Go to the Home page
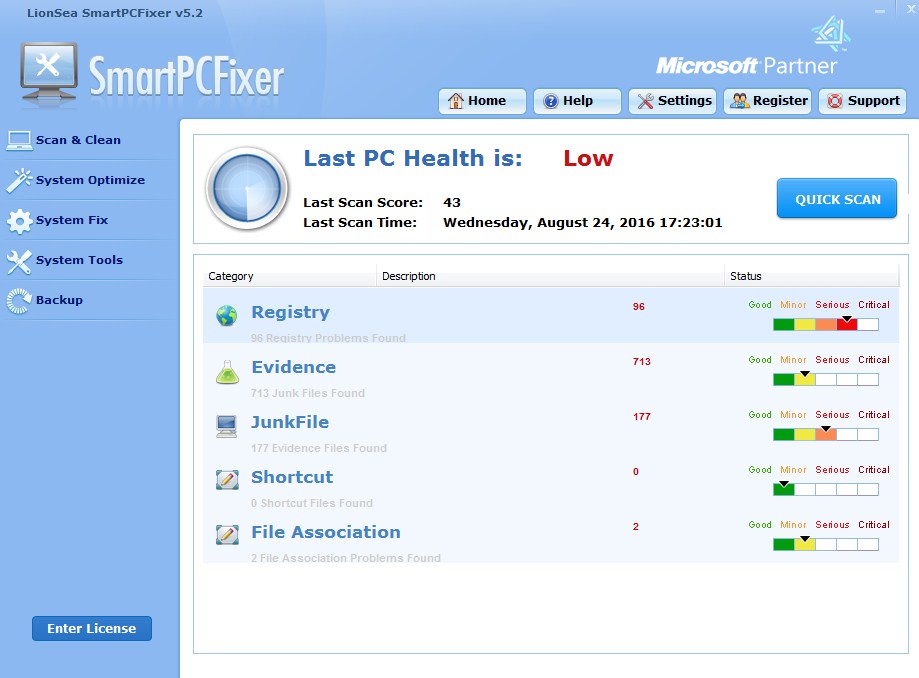 [482, 101]
